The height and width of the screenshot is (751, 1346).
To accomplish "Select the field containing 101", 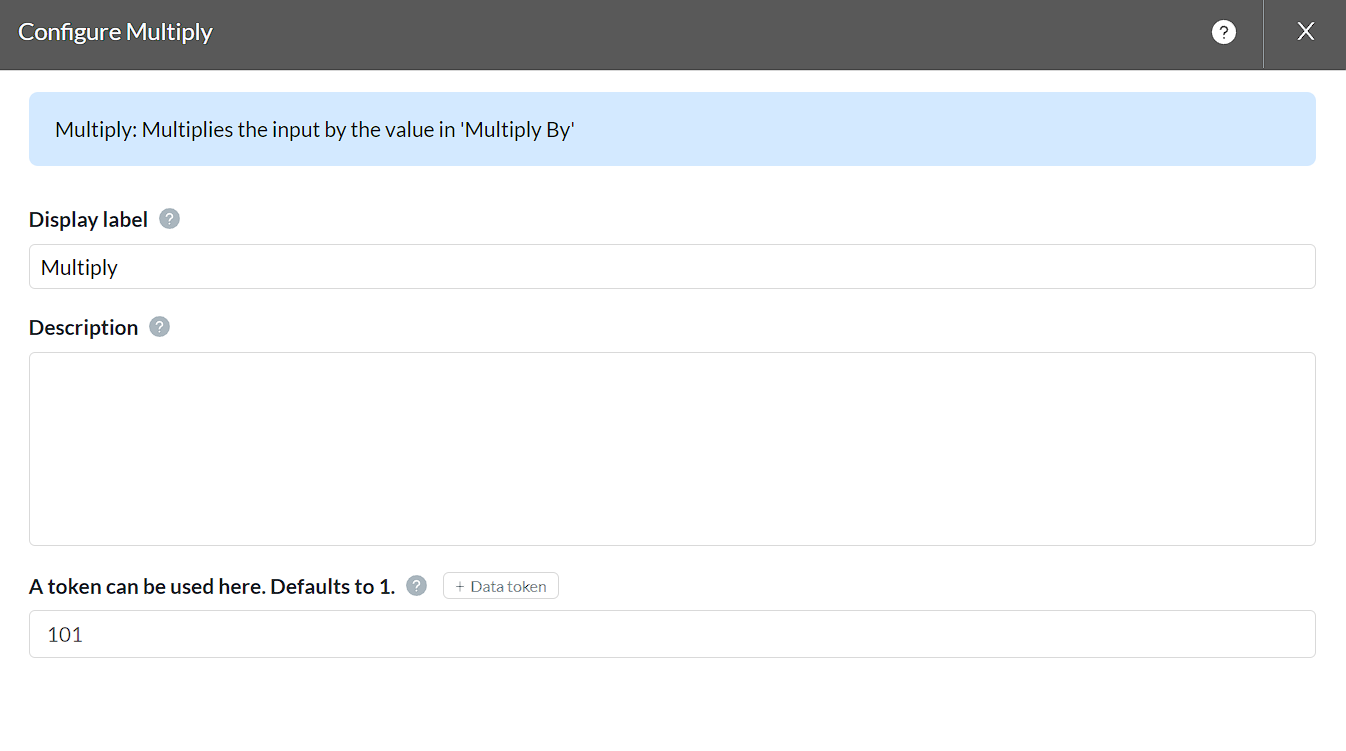I will (672, 634).
